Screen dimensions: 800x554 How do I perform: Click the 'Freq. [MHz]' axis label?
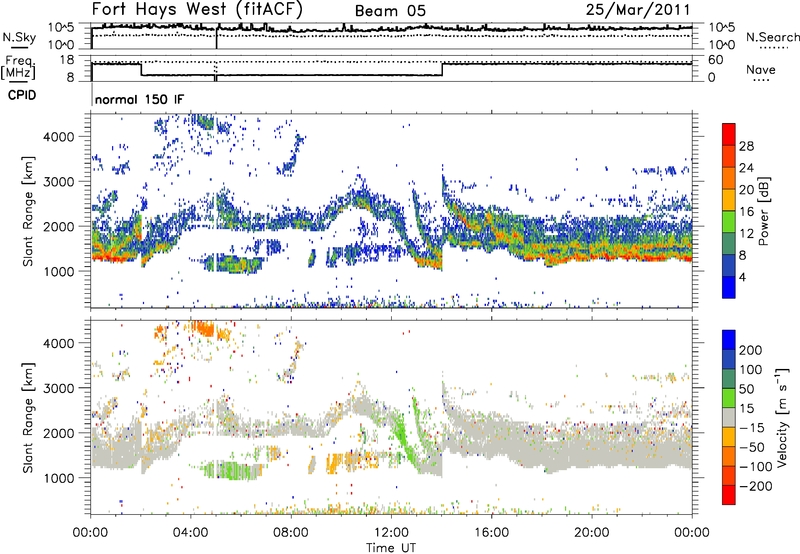tap(18, 67)
